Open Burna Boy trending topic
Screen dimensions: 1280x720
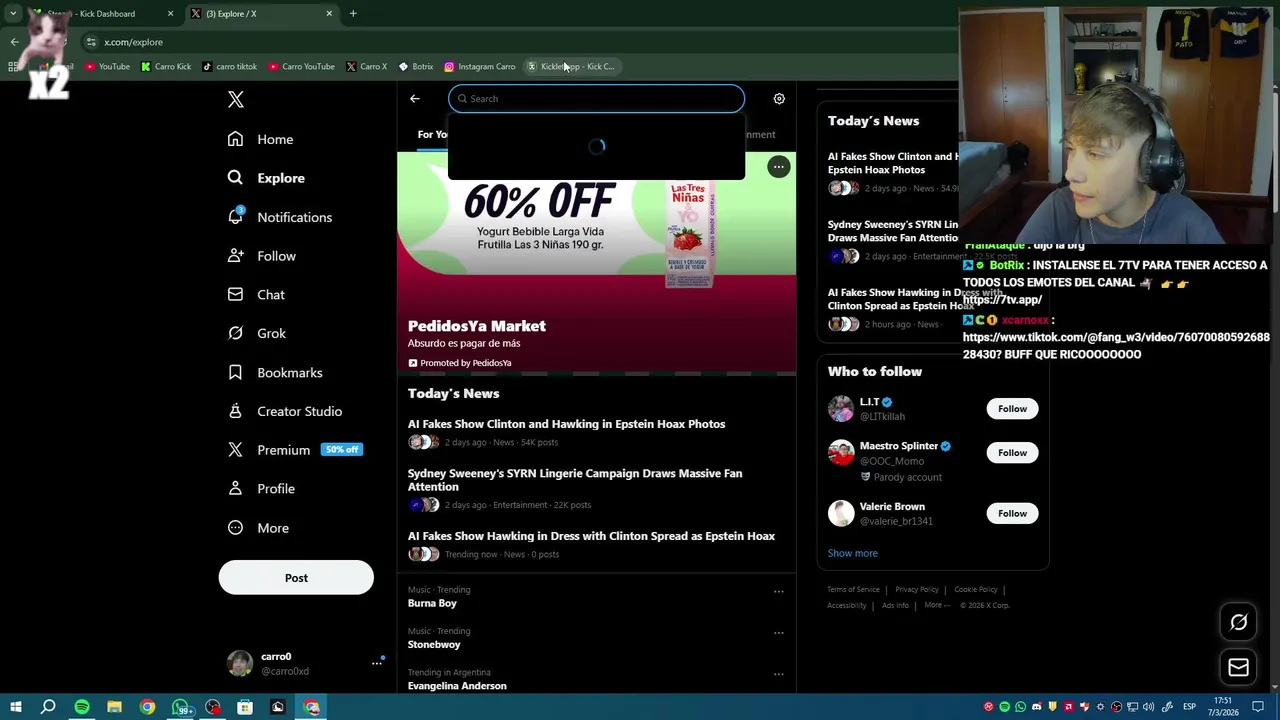coord(432,603)
